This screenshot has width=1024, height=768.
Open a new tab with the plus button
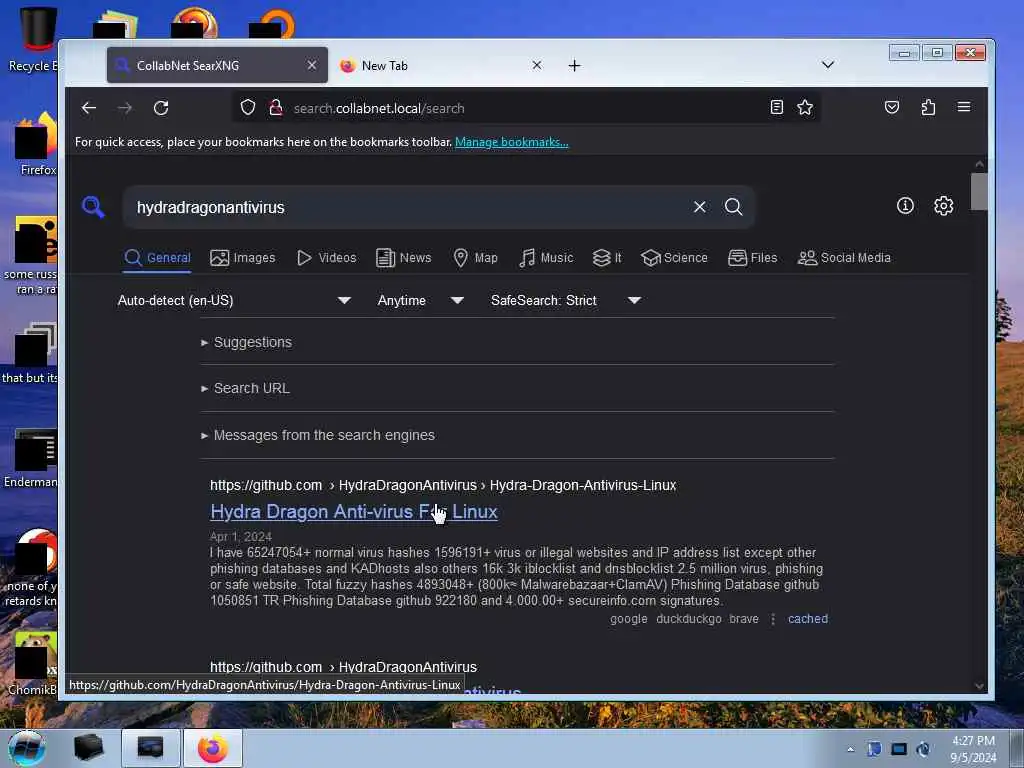[x=574, y=65]
